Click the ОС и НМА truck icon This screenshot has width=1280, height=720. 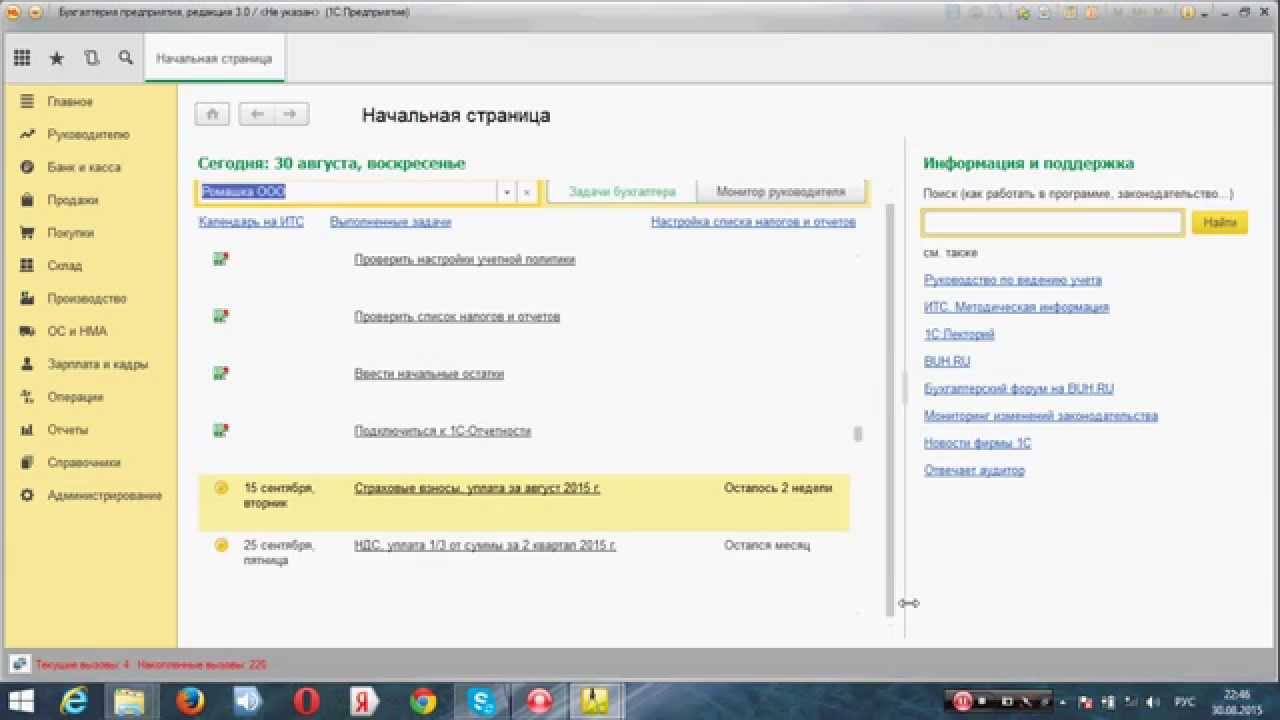(27, 331)
